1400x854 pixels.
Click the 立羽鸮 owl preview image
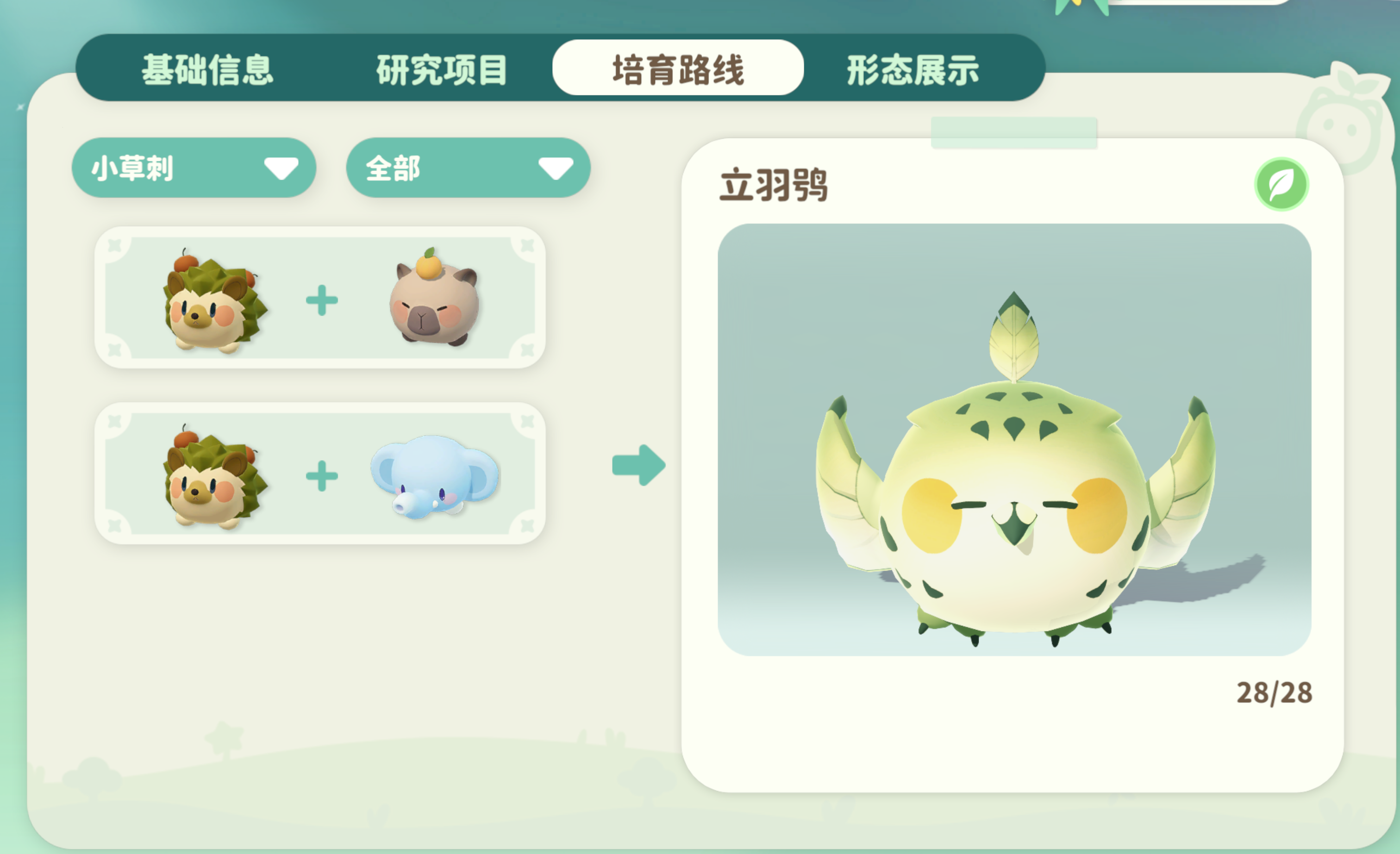tap(1014, 439)
